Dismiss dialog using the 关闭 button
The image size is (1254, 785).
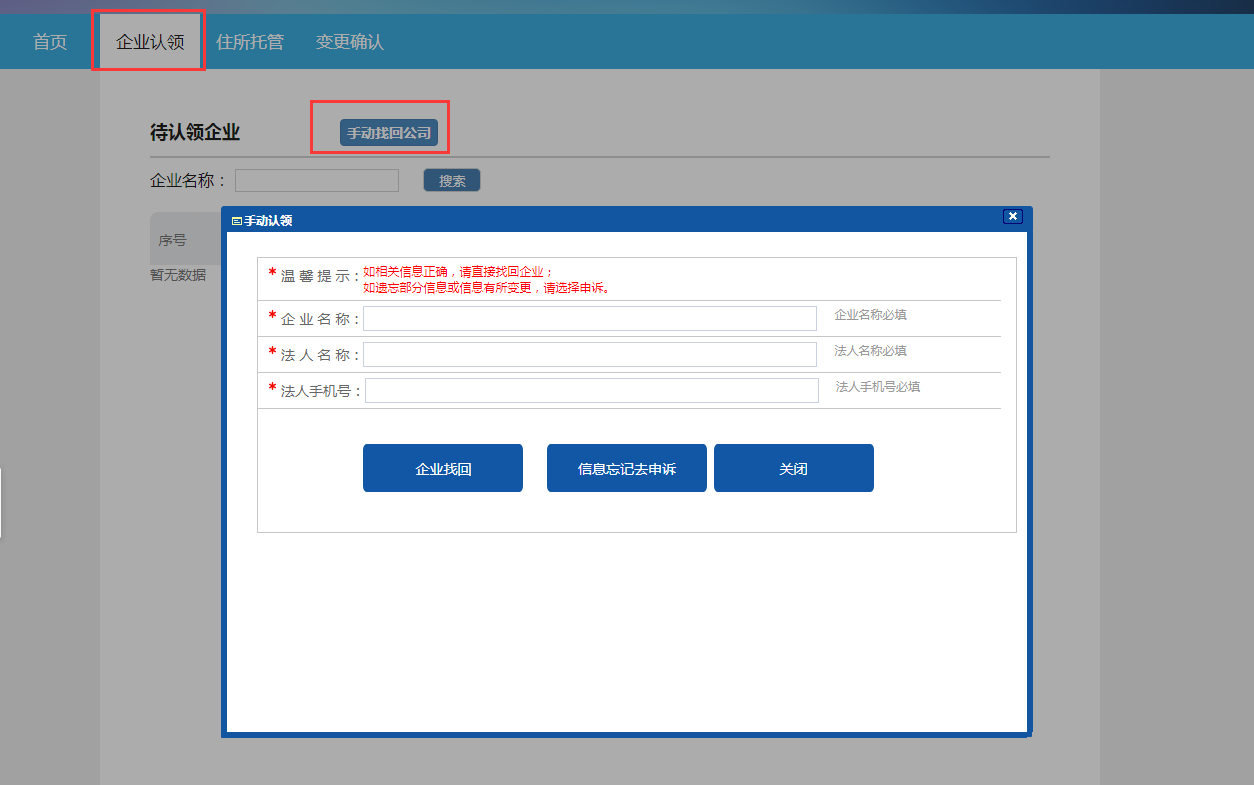click(794, 468)
